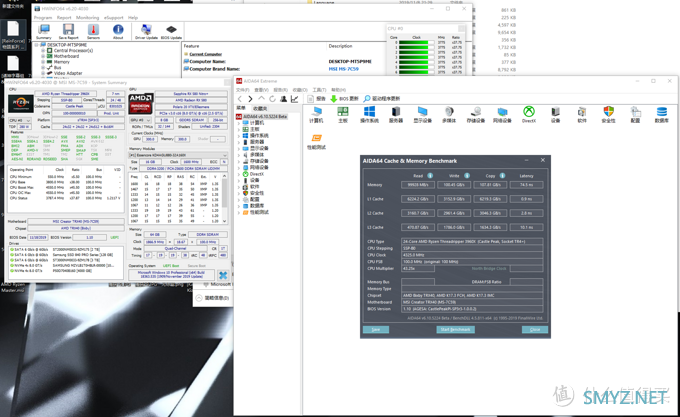This screenshot has width=680, height=417.
Task: Open the Report menu in HWiNFO64
Action: [64, 18]
